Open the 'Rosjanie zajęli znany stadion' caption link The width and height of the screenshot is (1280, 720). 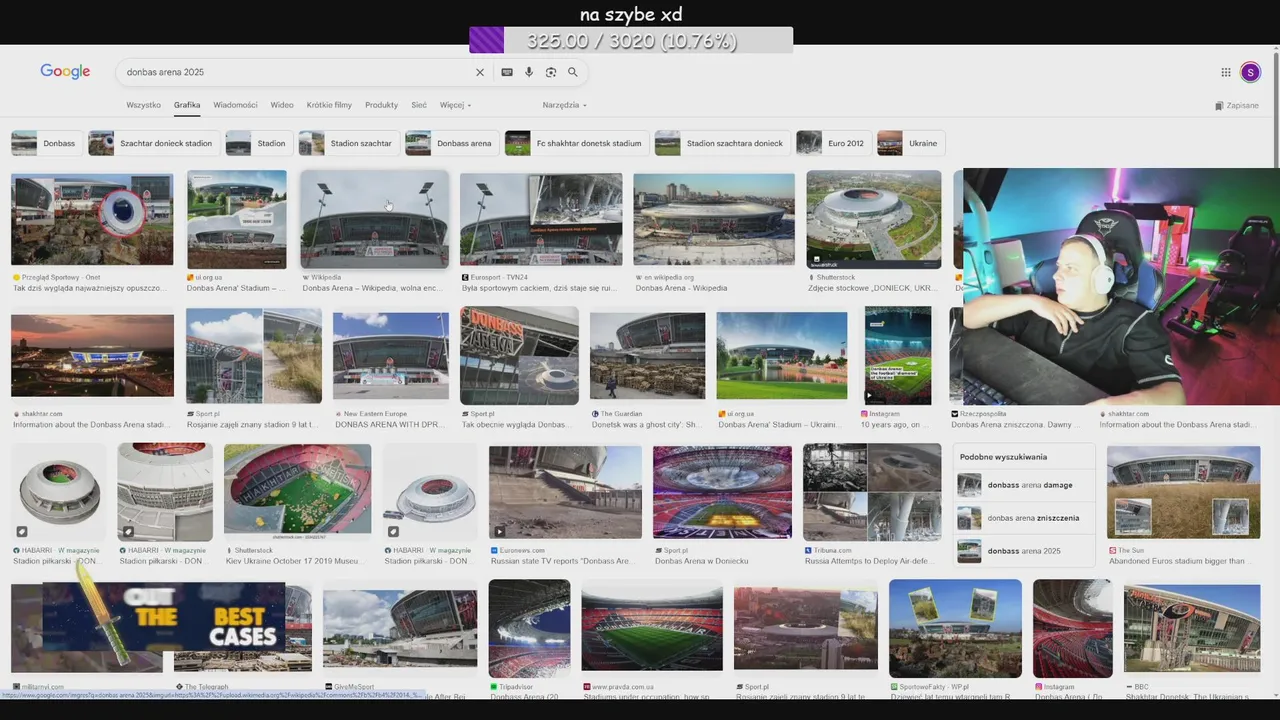[253, 424]
